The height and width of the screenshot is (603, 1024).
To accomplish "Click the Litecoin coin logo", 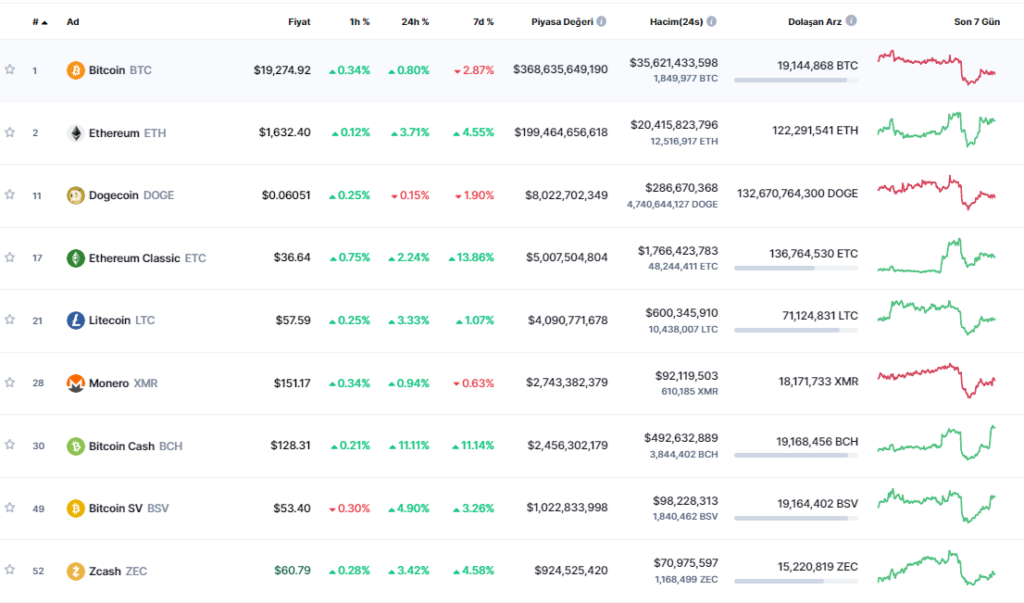I will coord(76,320).
